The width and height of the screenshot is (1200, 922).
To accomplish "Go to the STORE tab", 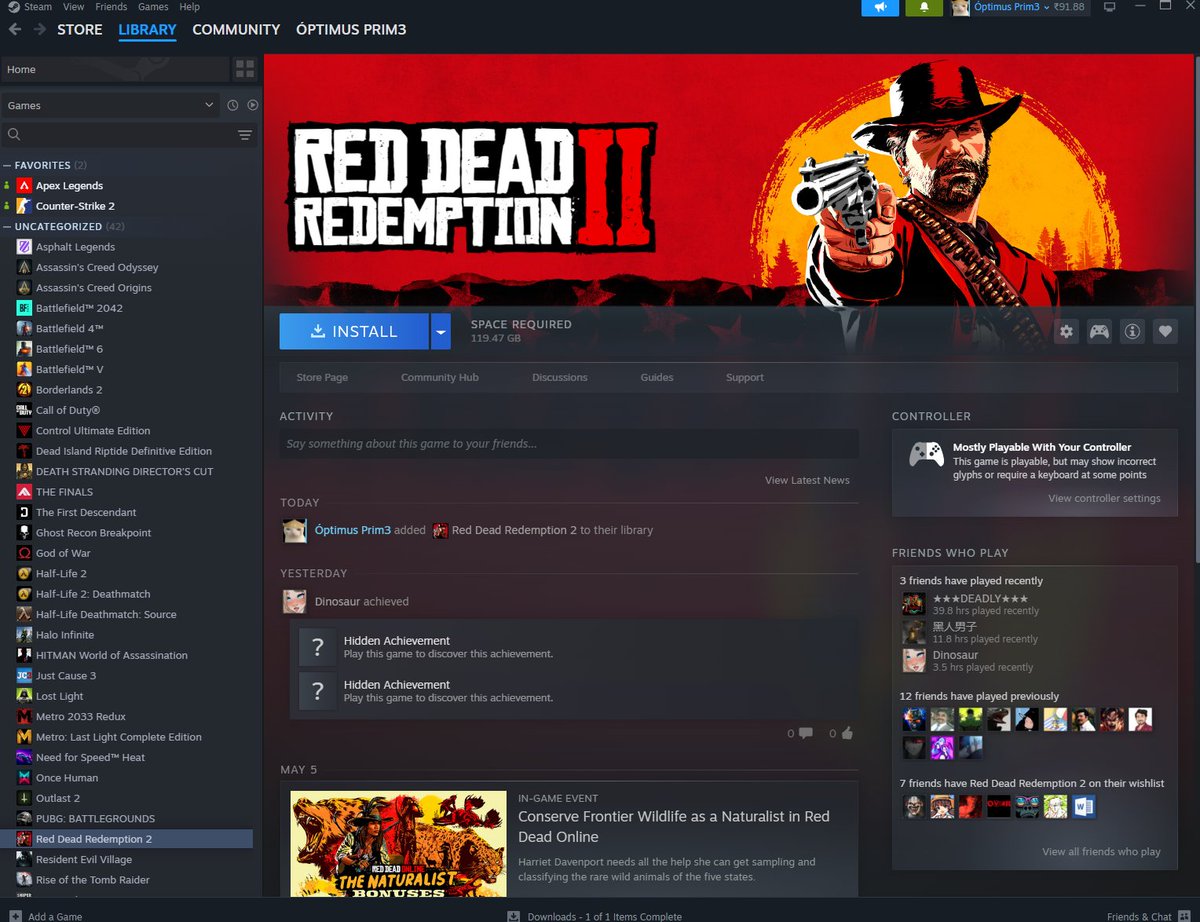I will (x=80, y=29).
